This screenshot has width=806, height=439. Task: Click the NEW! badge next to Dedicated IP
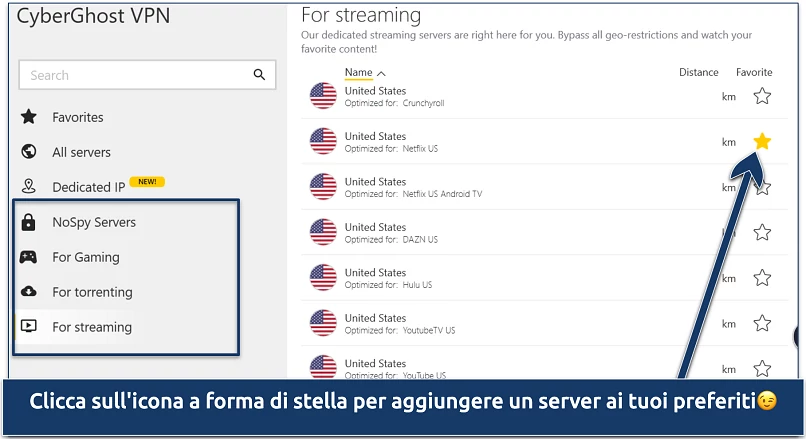[147, 181]
